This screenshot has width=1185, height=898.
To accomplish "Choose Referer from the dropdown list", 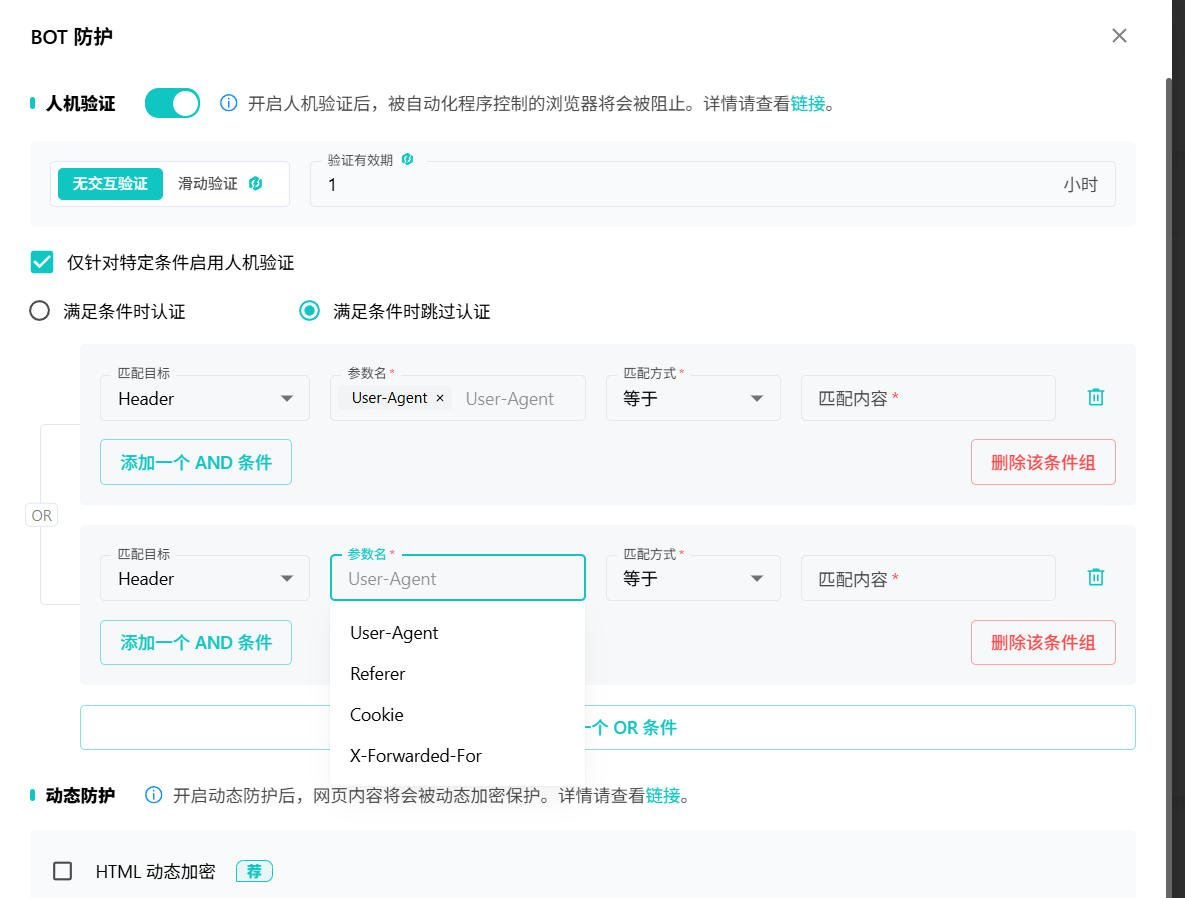I will [378, 674].
